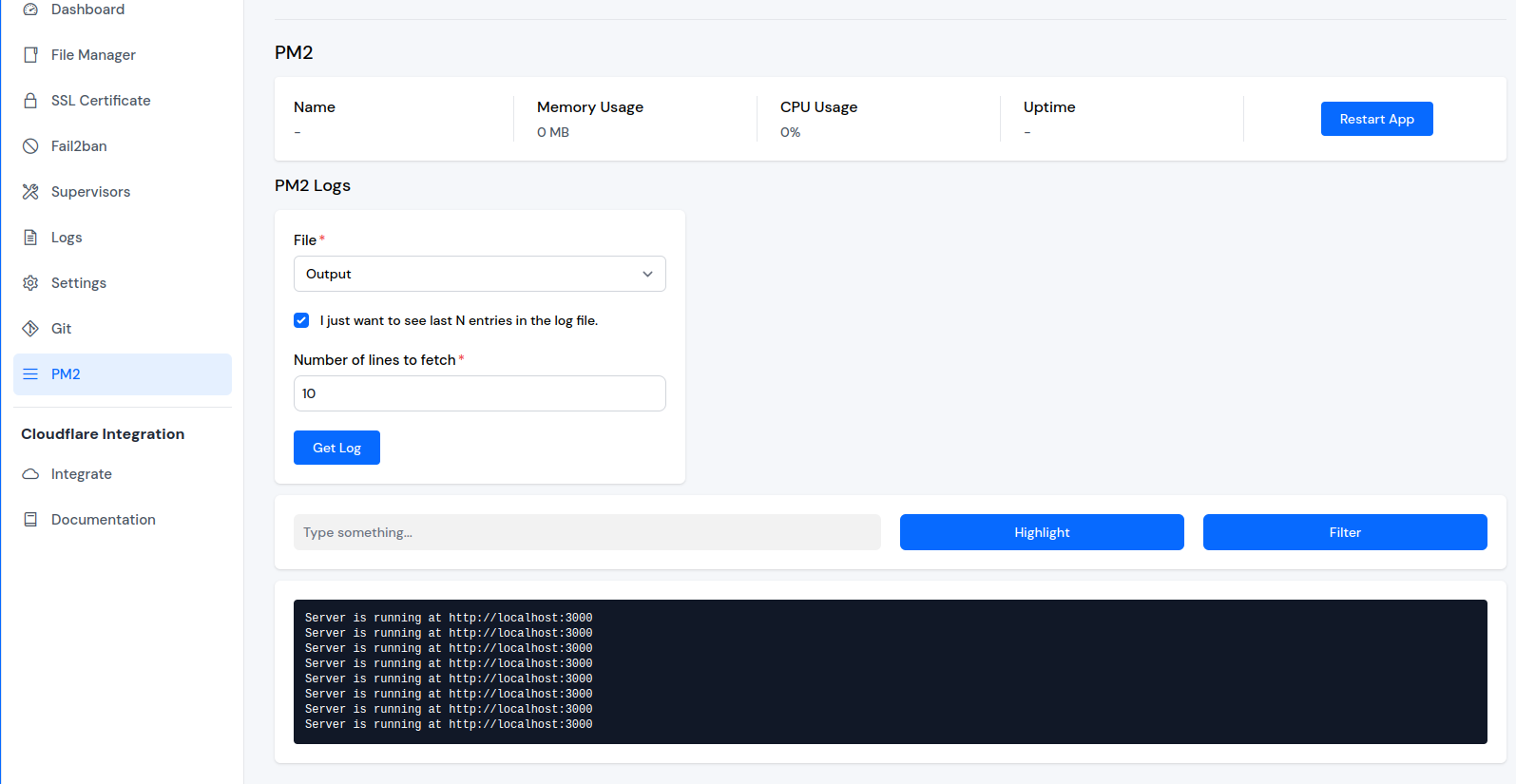Click the Name column label
1516x784 pixels.
point(315,107)
